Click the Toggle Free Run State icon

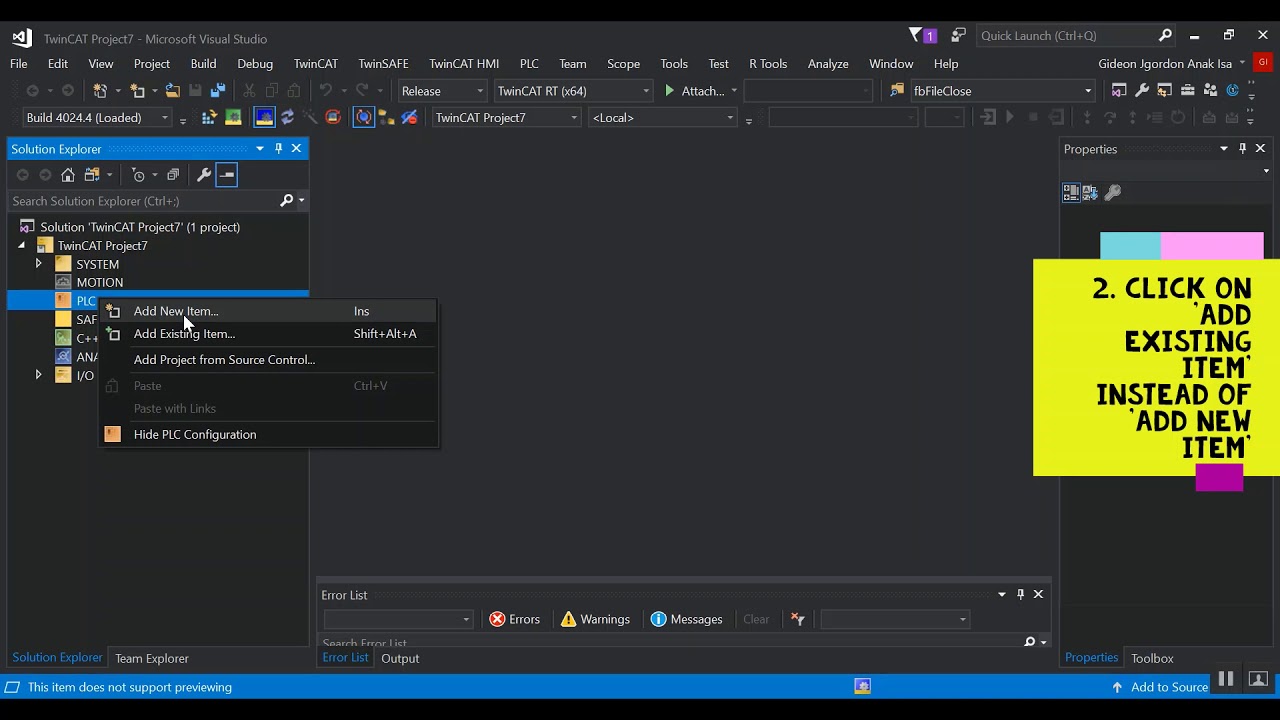click(333, 118)
